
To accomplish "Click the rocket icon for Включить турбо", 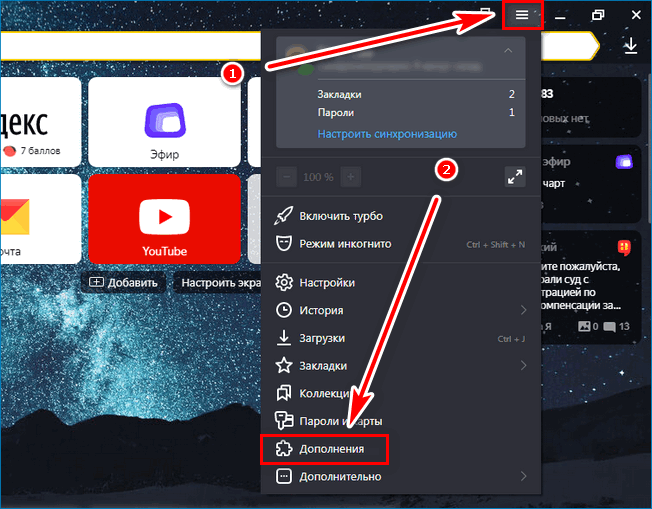I will 284,216.
